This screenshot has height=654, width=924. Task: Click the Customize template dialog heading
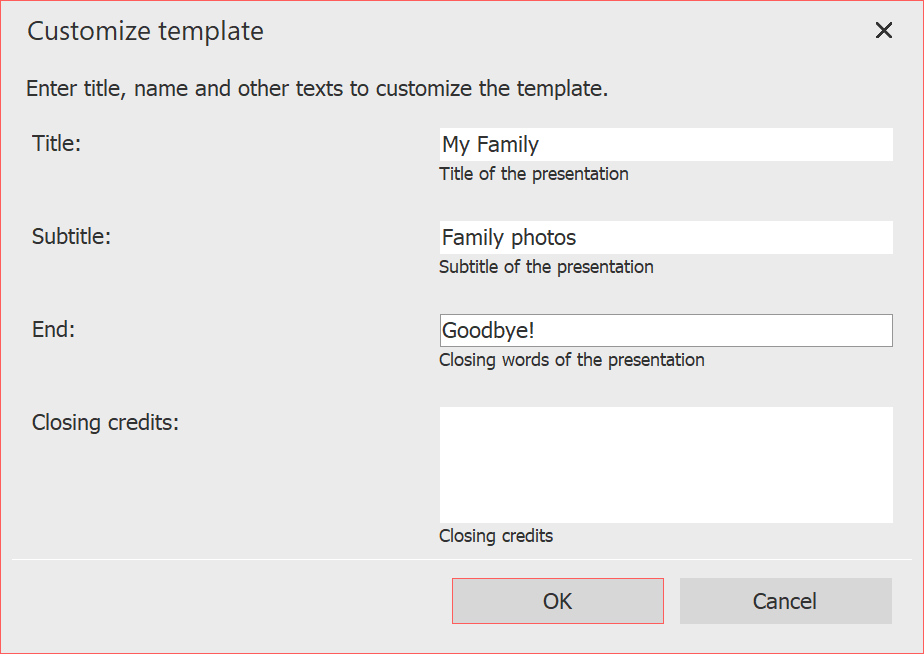pos(145,31)
